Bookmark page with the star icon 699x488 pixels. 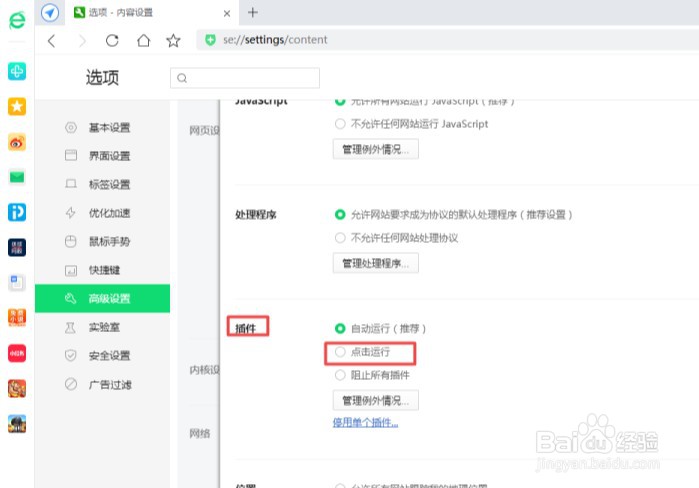[173, 41]
